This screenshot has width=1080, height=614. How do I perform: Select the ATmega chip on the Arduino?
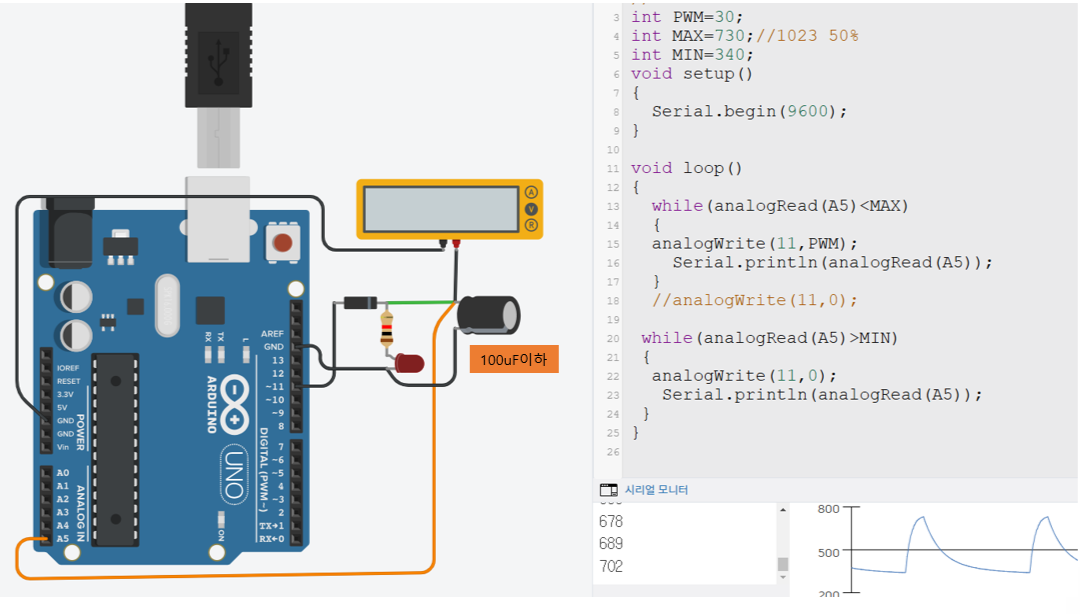coord(114,448)
